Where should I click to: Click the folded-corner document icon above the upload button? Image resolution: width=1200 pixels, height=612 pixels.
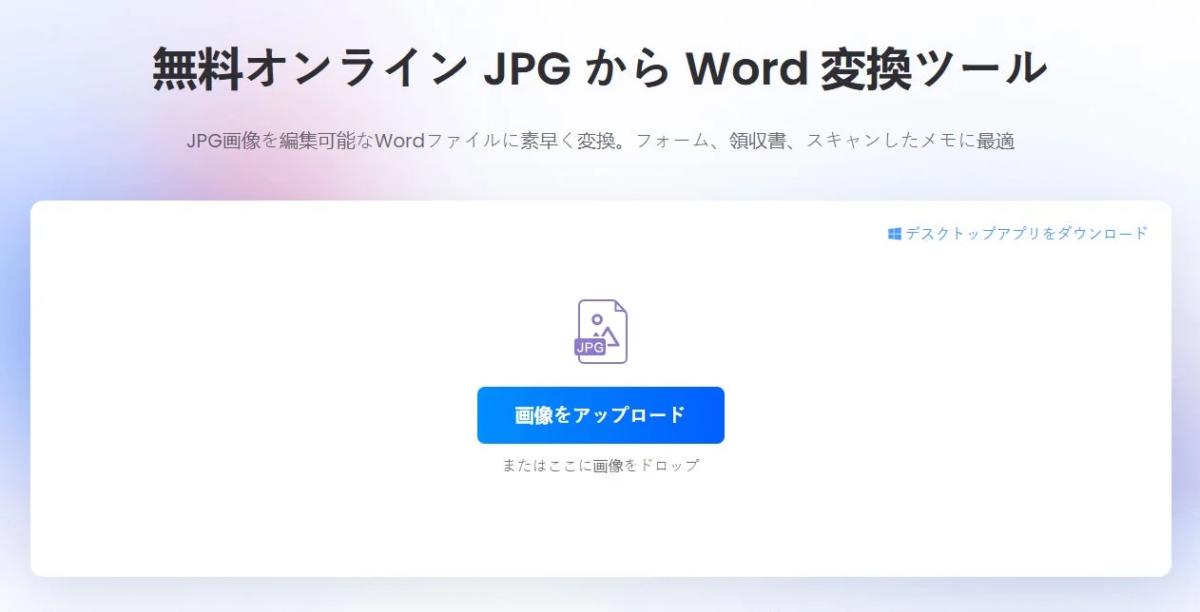coord(602,331)
